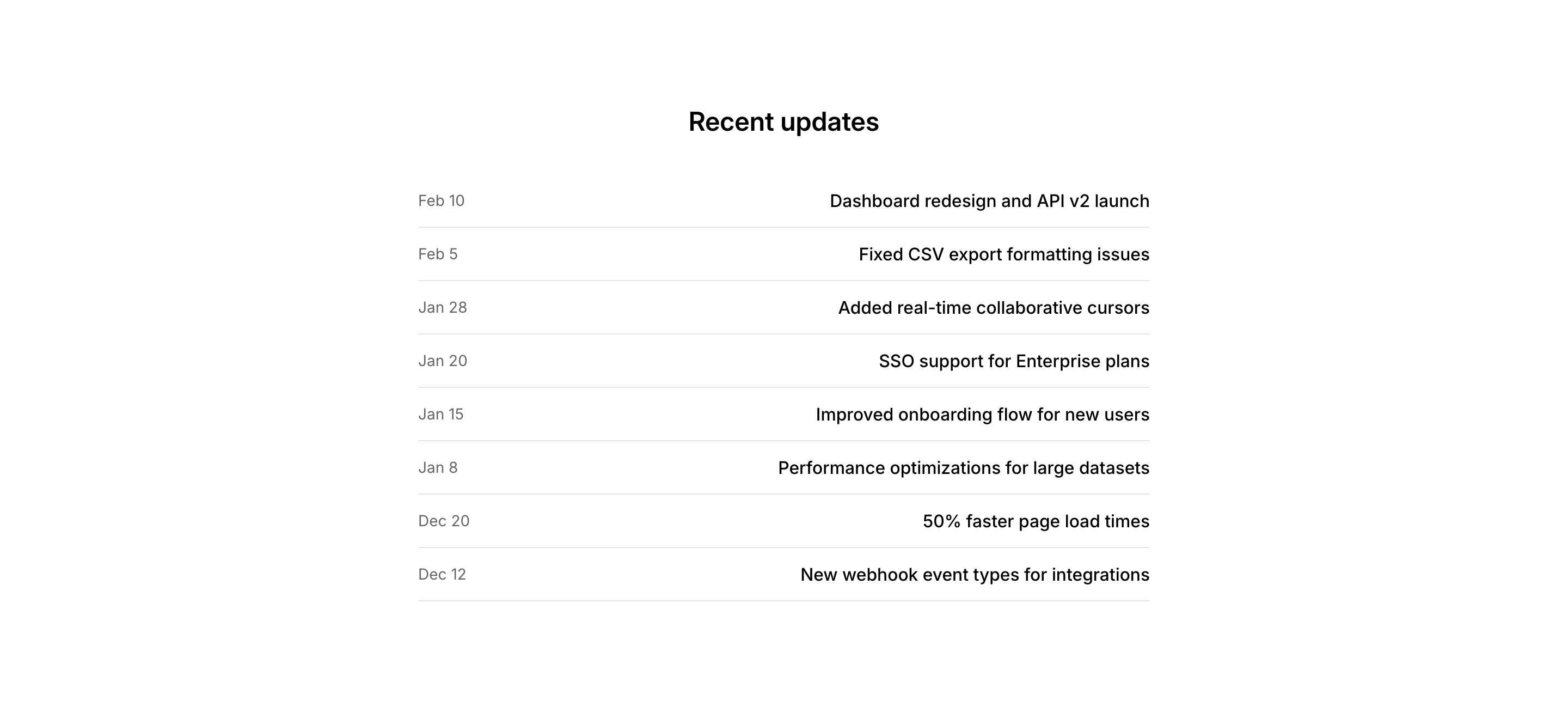Click the divider line below the Jan 20 row

click(x=783, y=387)
